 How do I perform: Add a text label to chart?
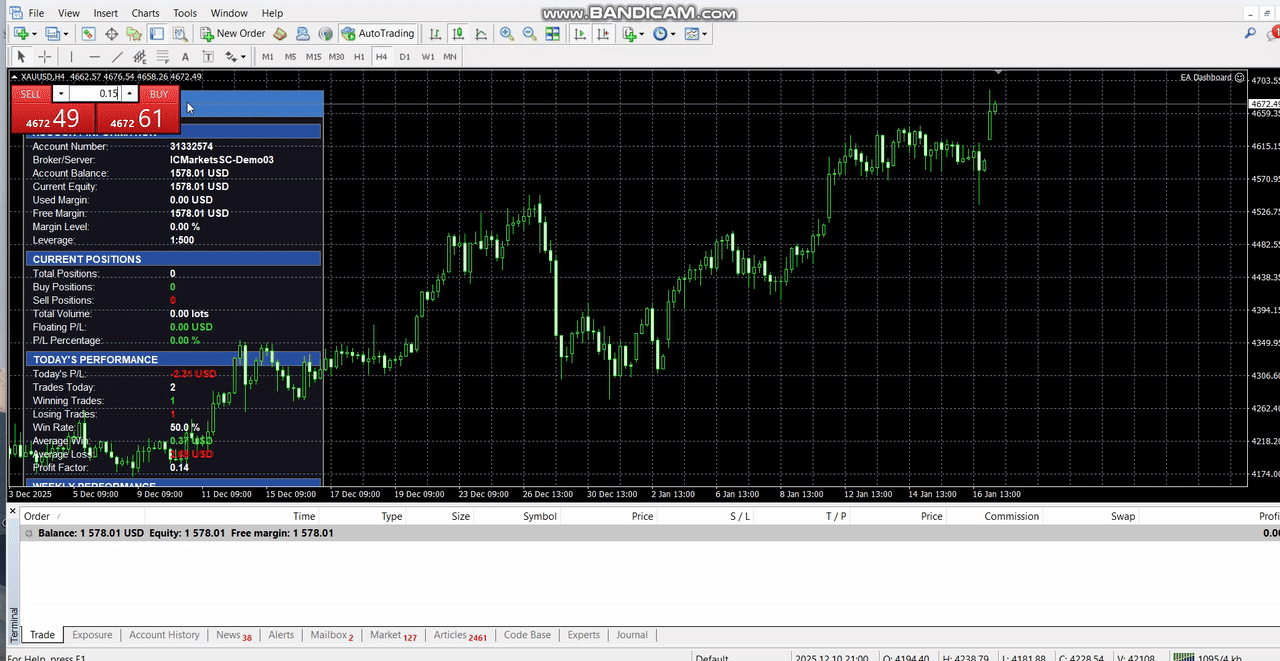point(208,56)
